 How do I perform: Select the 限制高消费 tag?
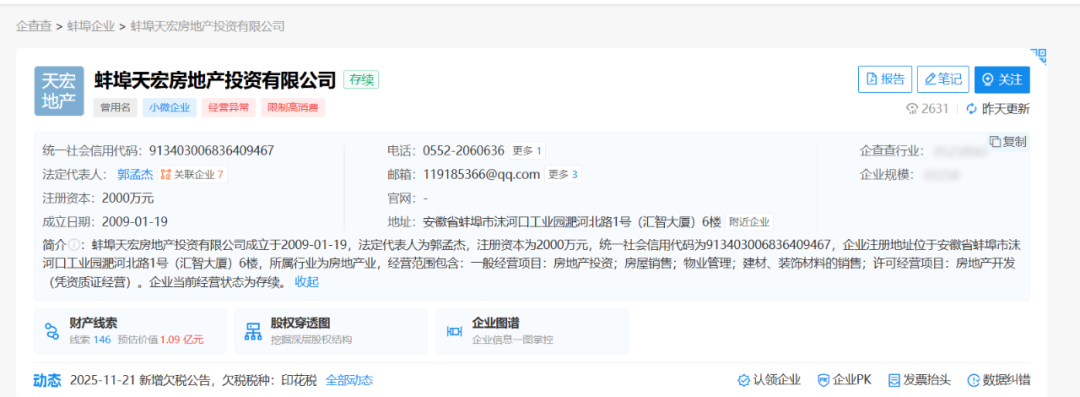(x=292, y=108)
